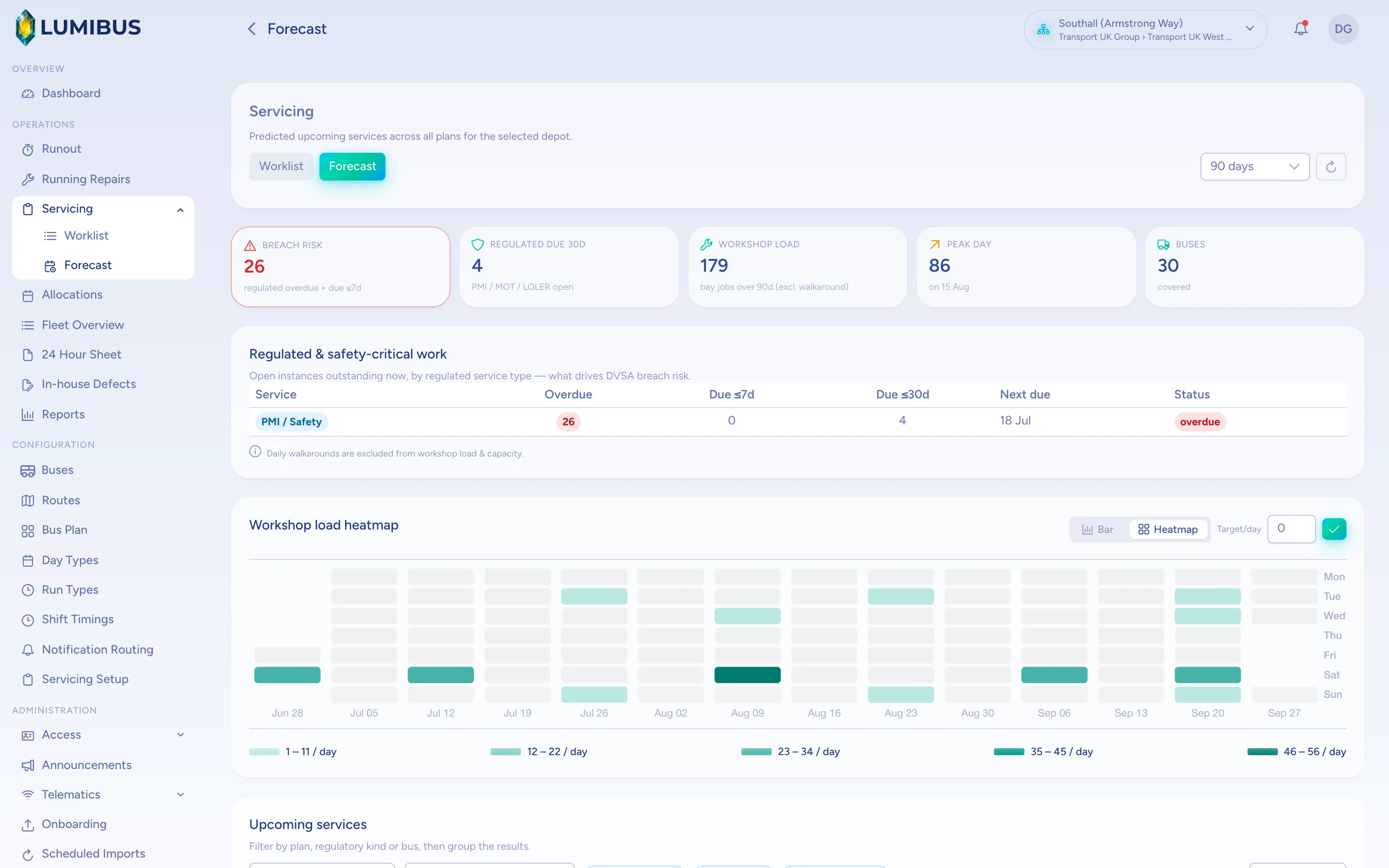Click the '1 – 11 / day' legend entry
1389x868 pixels.
click(x=293, y=752)
